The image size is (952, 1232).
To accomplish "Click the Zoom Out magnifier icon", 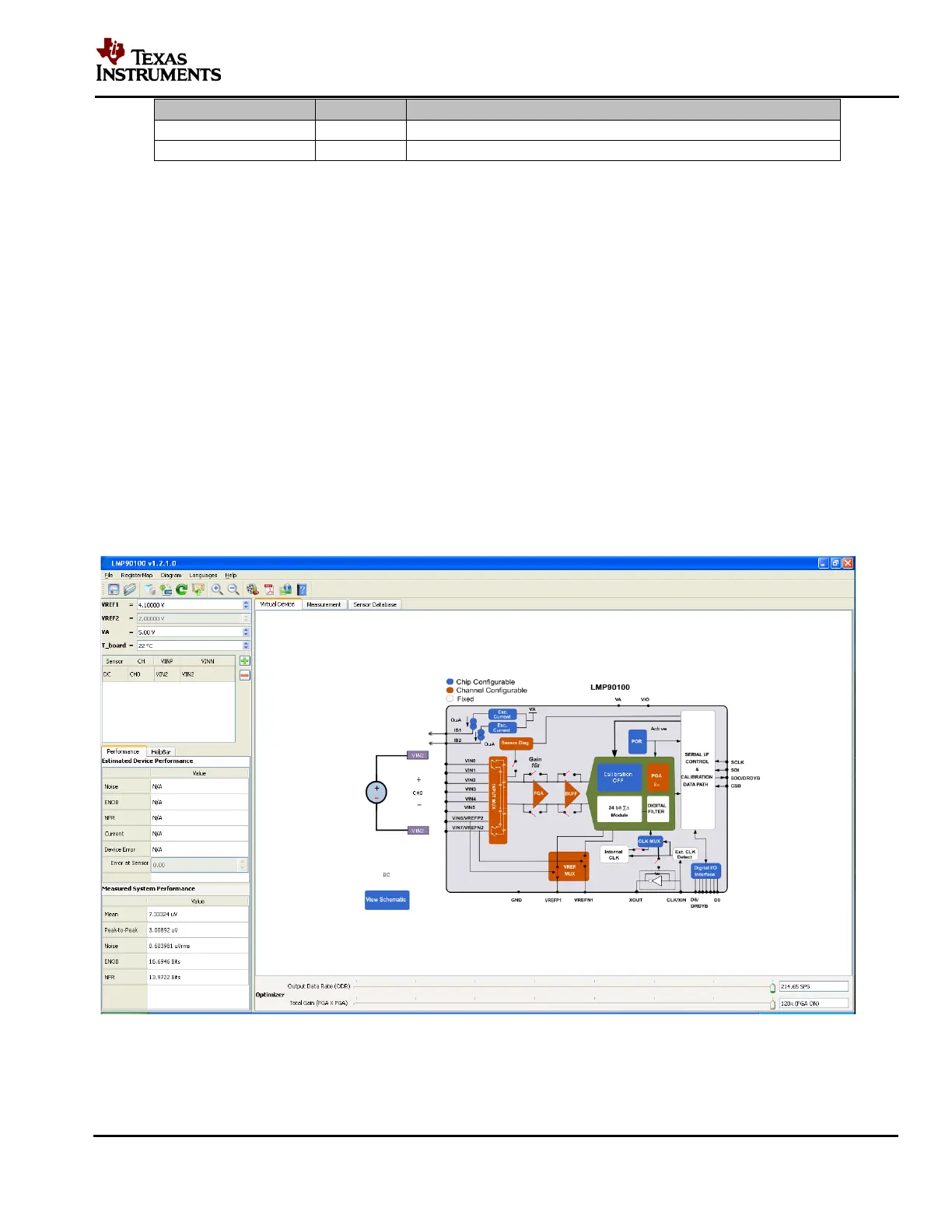I will (233, 590).
